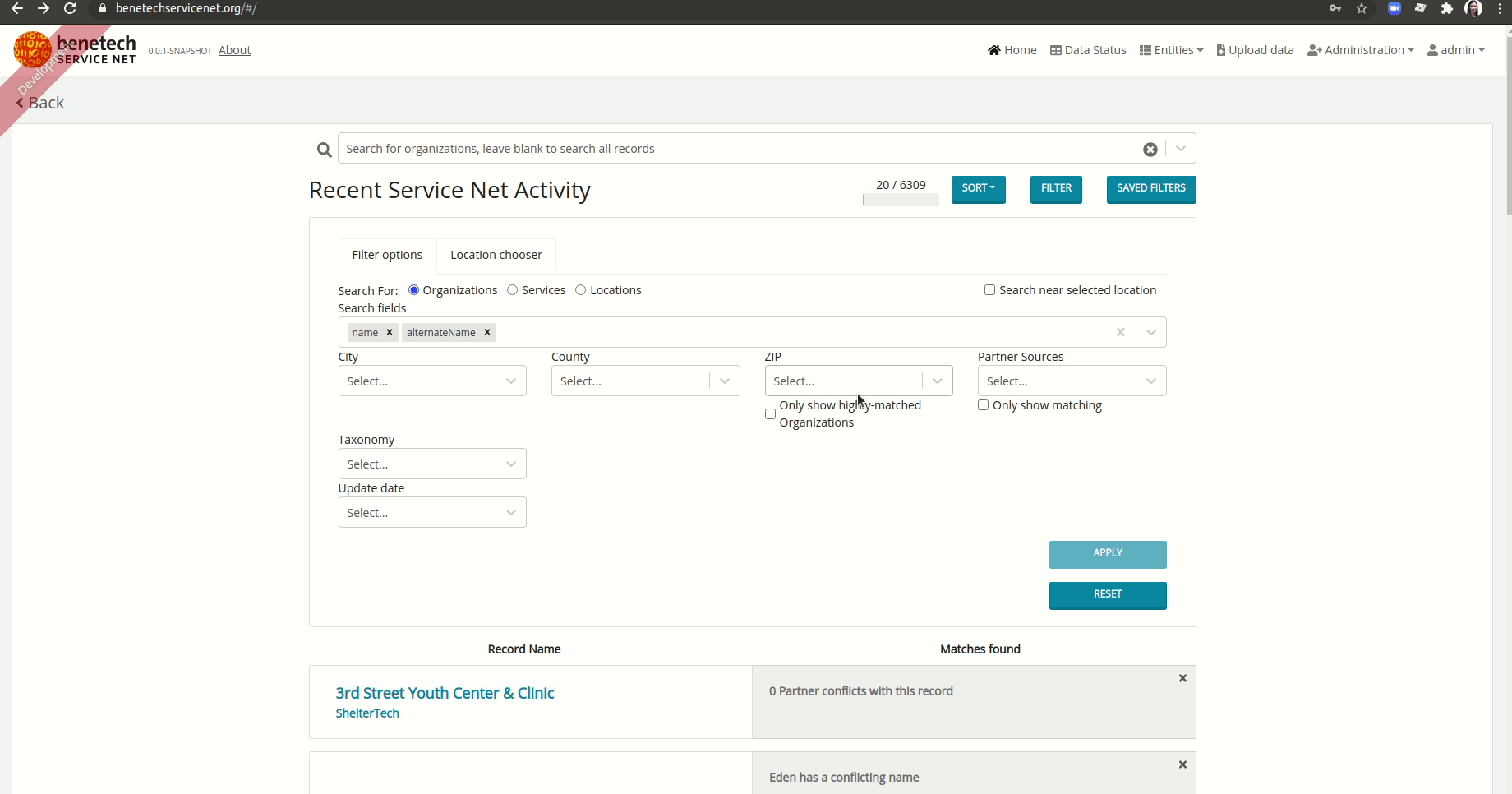Reload the page with refresh icon
1512x794 pixels.
71,8
